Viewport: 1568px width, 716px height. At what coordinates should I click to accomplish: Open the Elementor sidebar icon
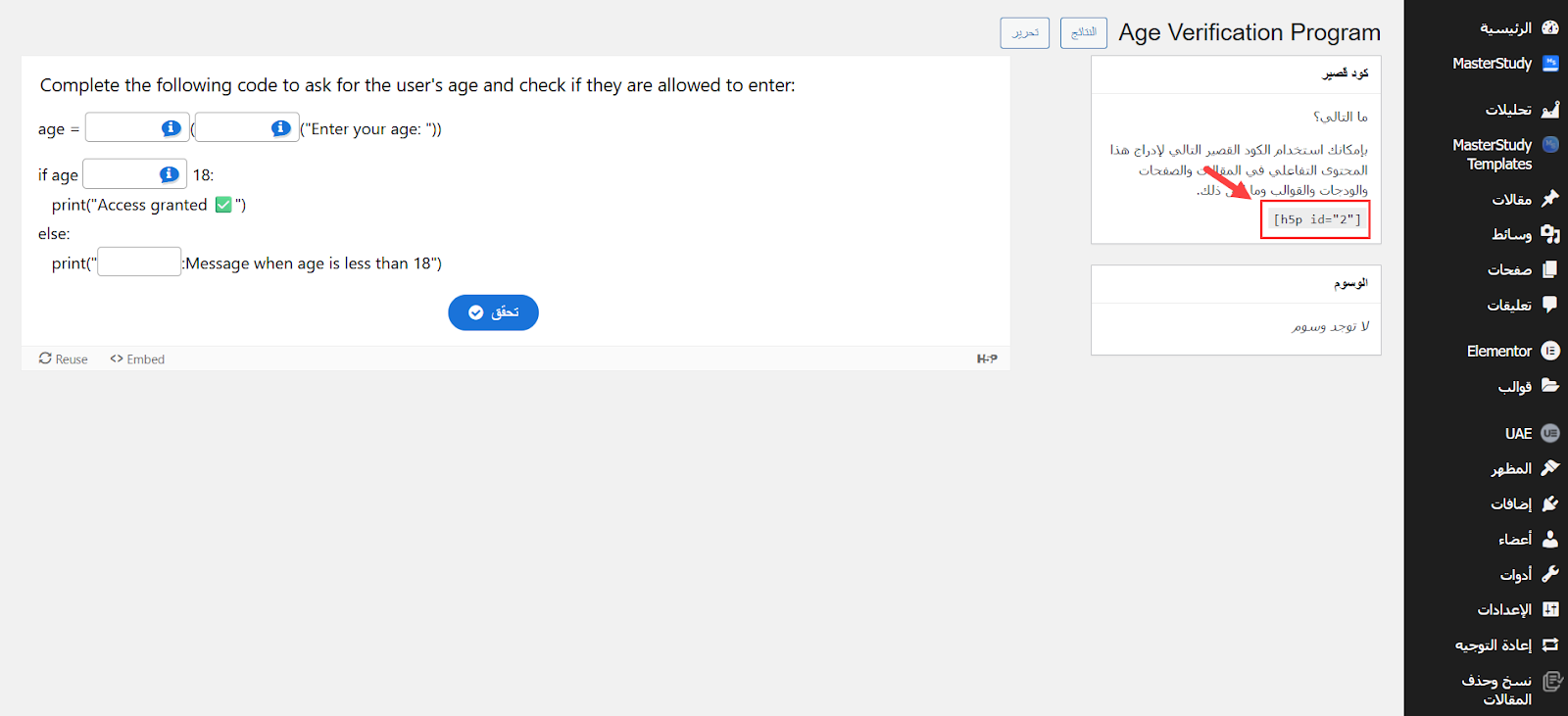[1550, 351]
